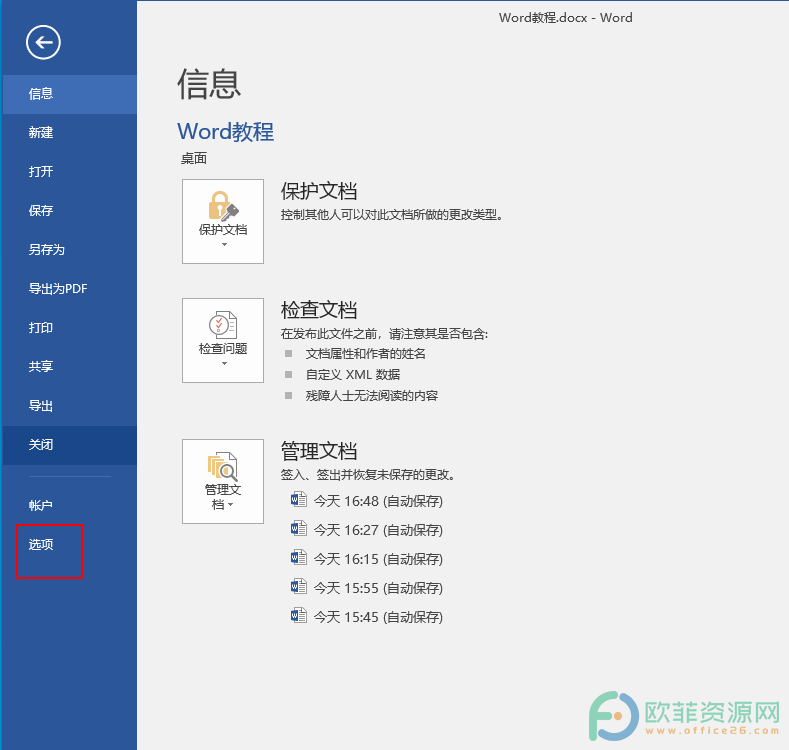Expand the 保护文档 button dropdown arrow
The width and height of the screenshot is (789, 750).
click(224, 245)
